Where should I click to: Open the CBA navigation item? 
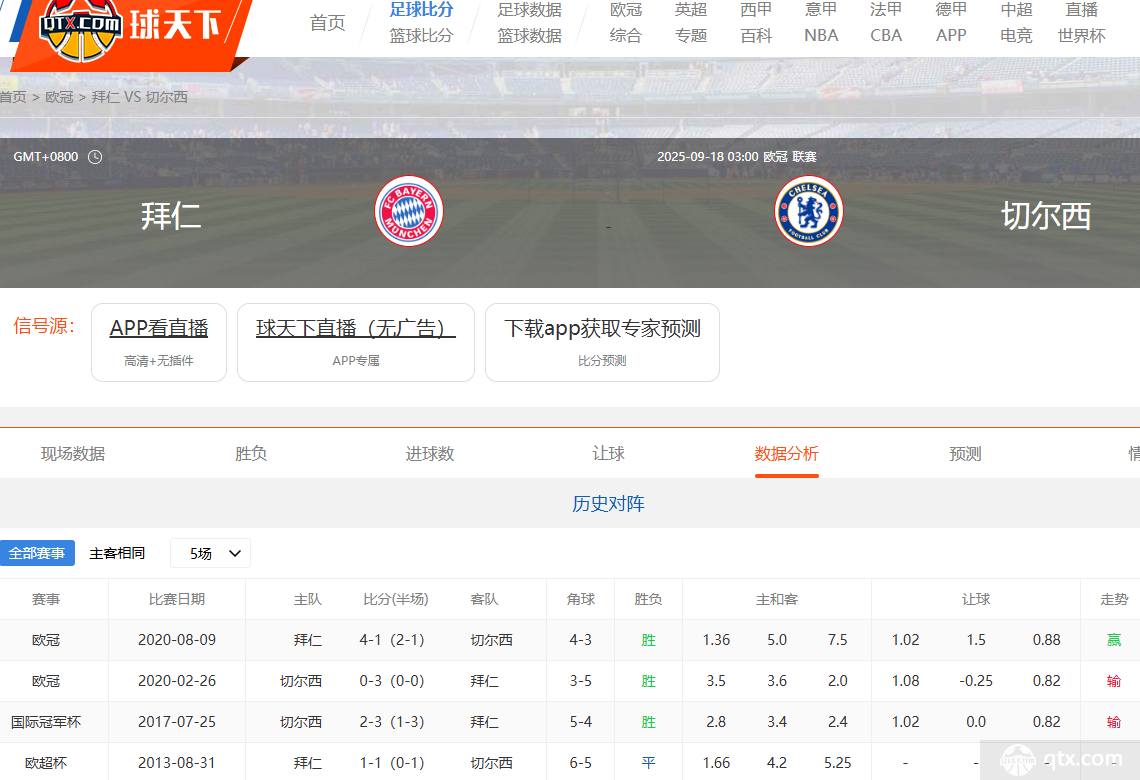pyautogui.click(x=886, y=35)
